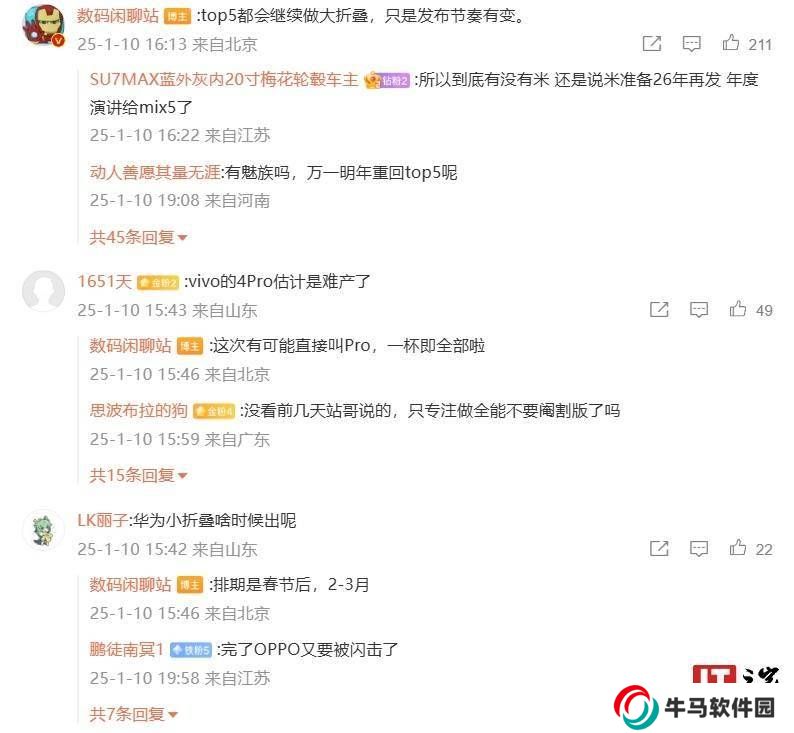
Task: Open SU7MAX蓝外灰内20寸梅花轮毂车主 user profile
Action: click(x=224, y=79)
